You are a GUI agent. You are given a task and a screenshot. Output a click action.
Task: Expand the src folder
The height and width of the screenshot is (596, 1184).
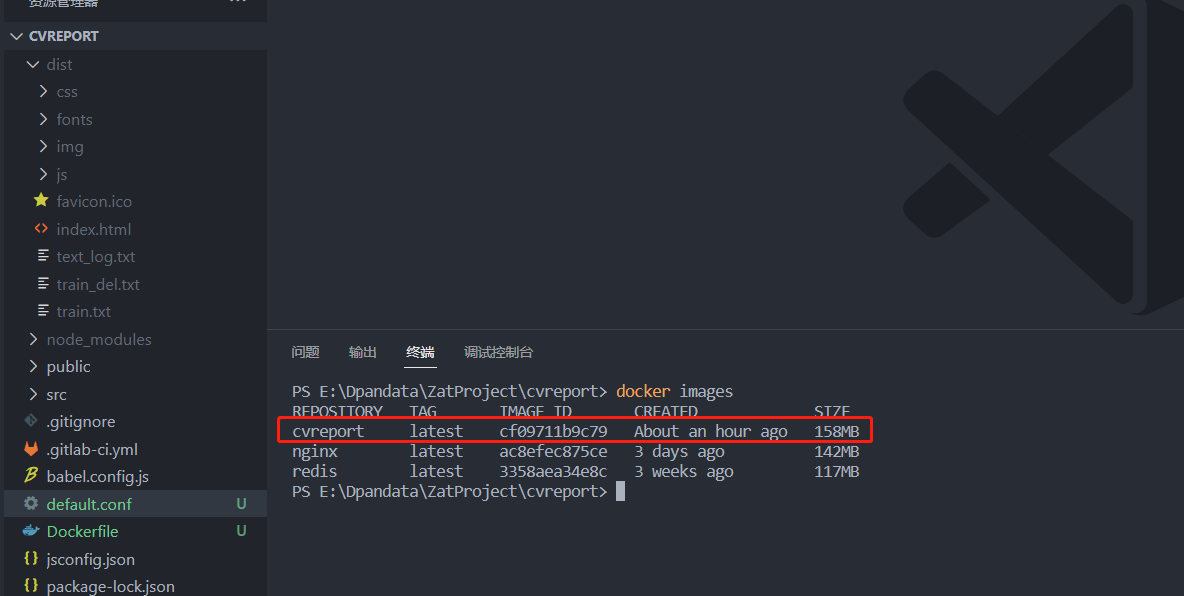[x=33, y=394]
